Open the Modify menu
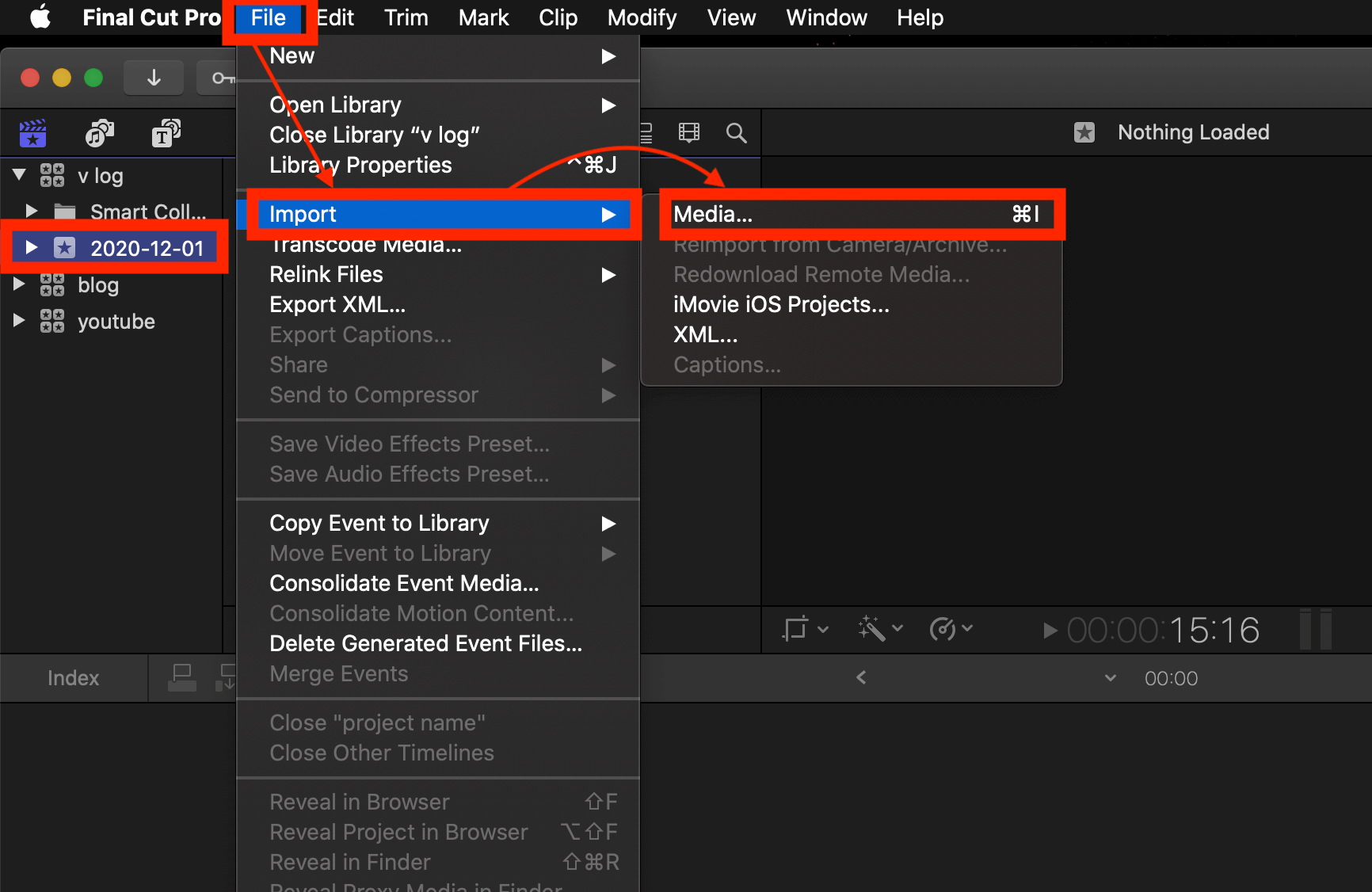The height and width of the screenshot is (892, 1372). tap(642, 17)
